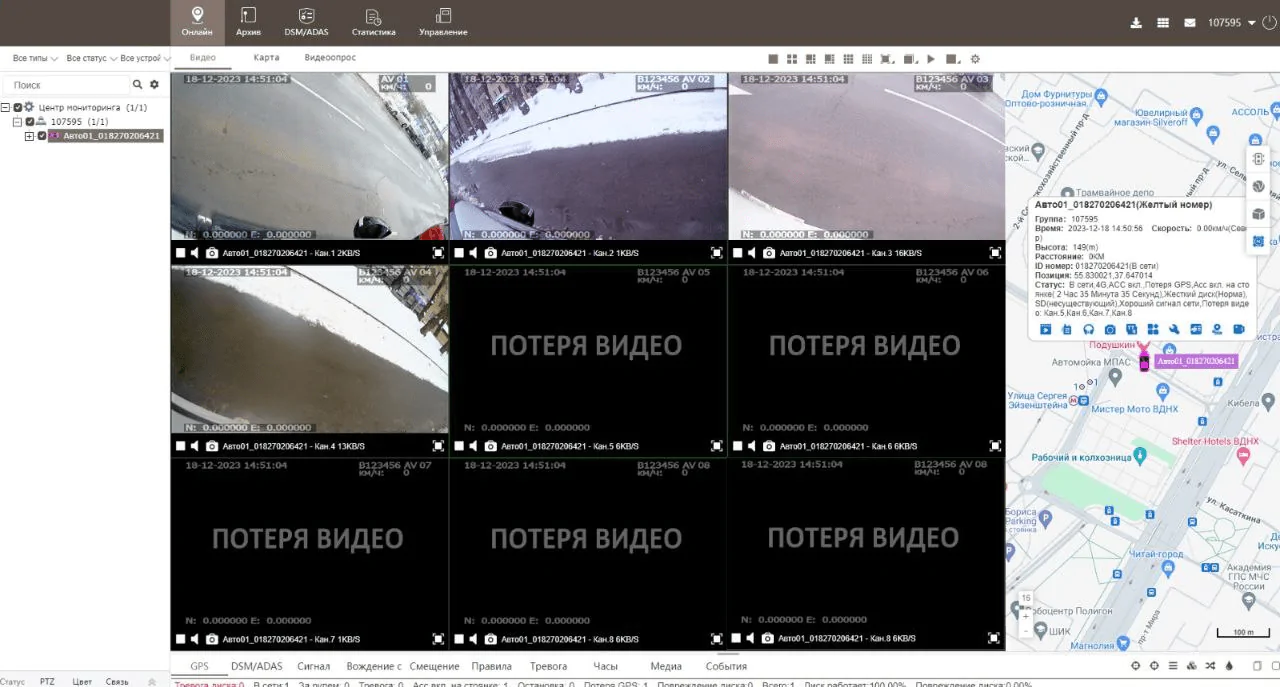
Task: Uncheck the 107595 group checkbox
Action: coord(30,122)
